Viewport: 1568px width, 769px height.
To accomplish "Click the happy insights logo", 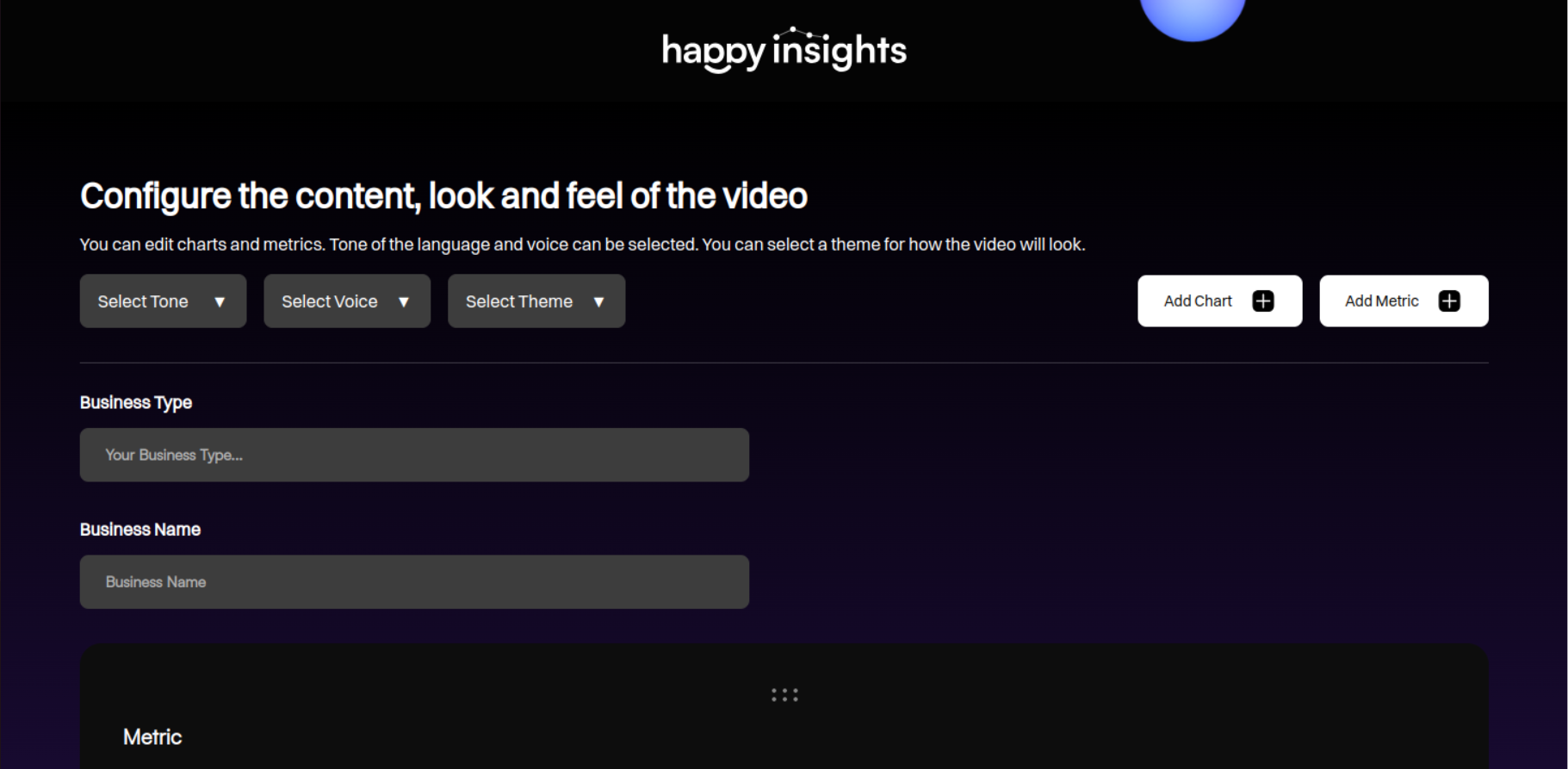I will click(x=784, y=50).
